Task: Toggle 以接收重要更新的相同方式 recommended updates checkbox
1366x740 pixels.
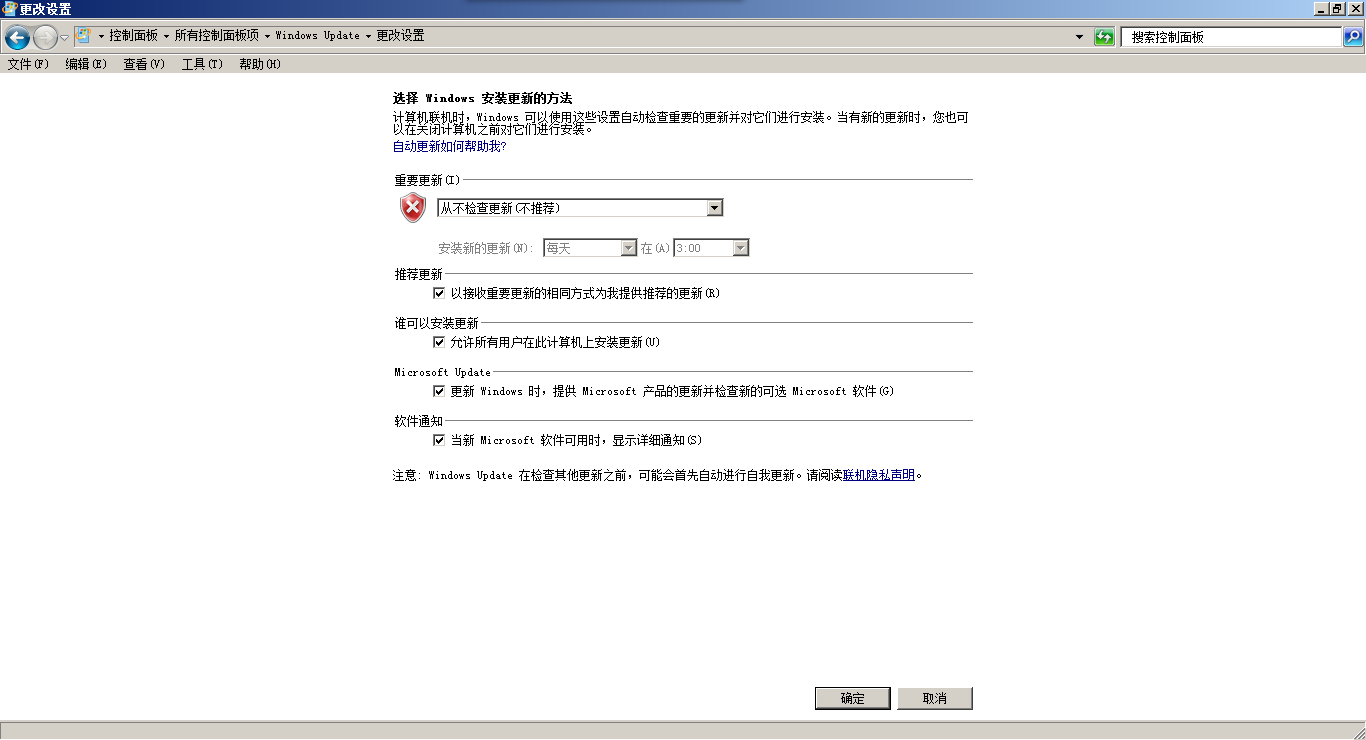Action: tap(439, 293)
